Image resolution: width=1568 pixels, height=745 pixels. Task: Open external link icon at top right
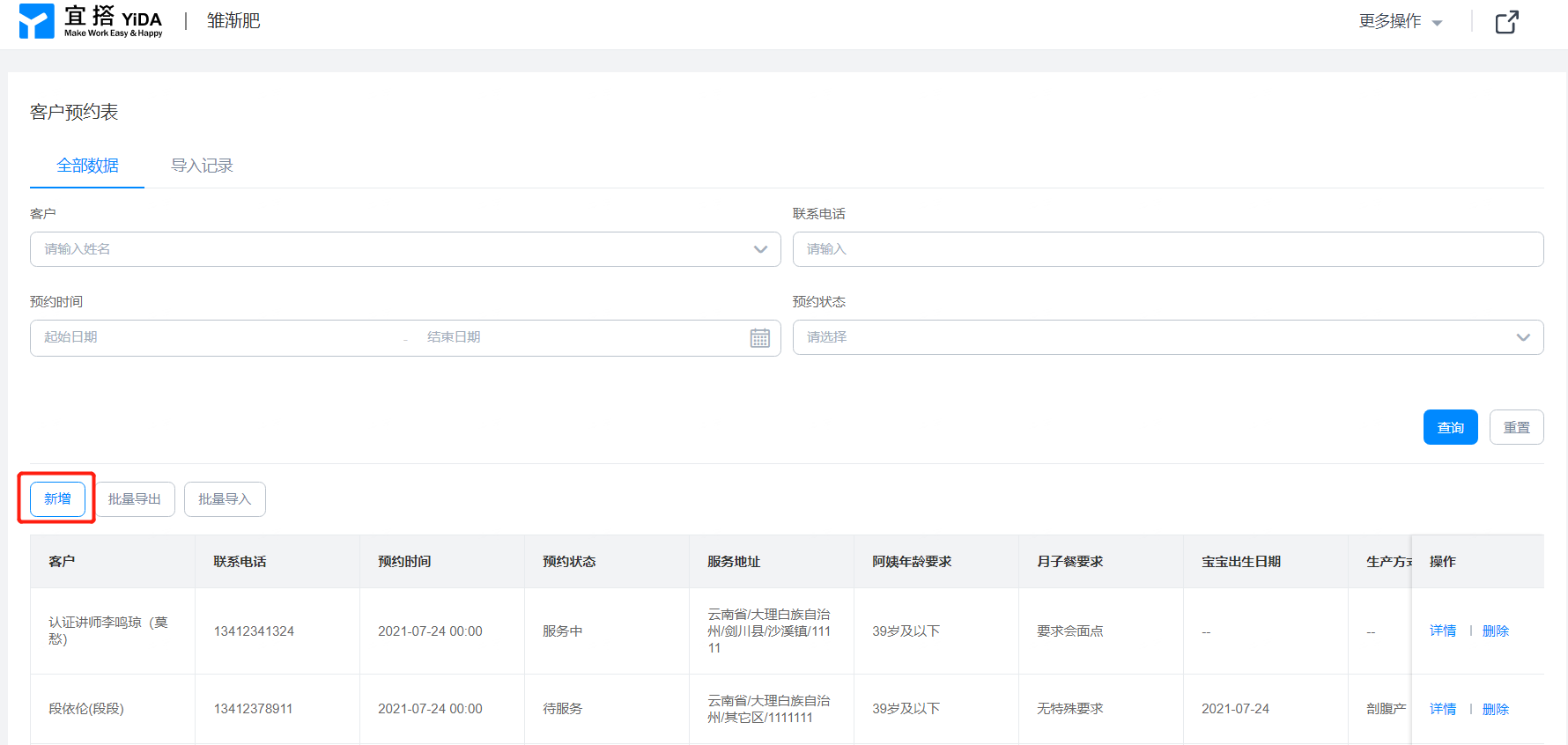(1507, 21)
